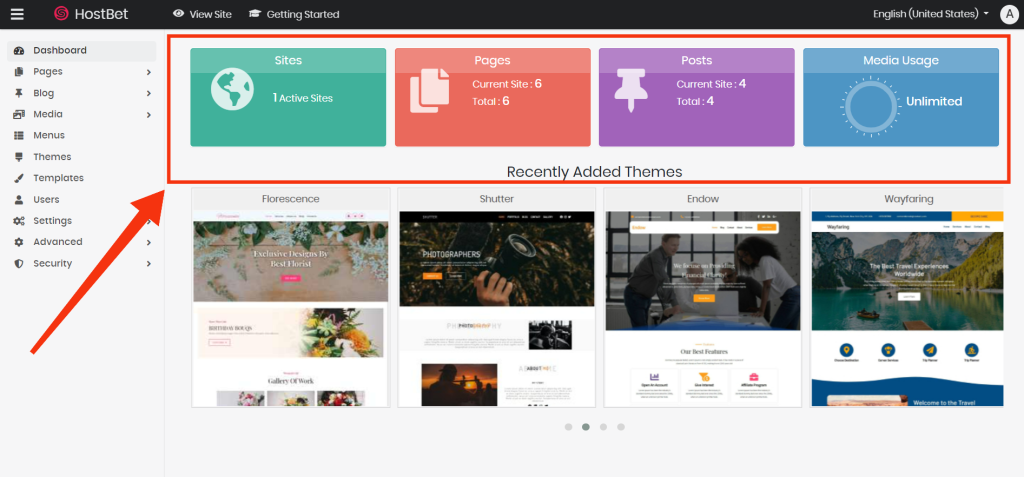Click the "Unlimited" media usage text
Image resolution: width=1024 pixels, height=477 pixels.
tap(934, 101)
